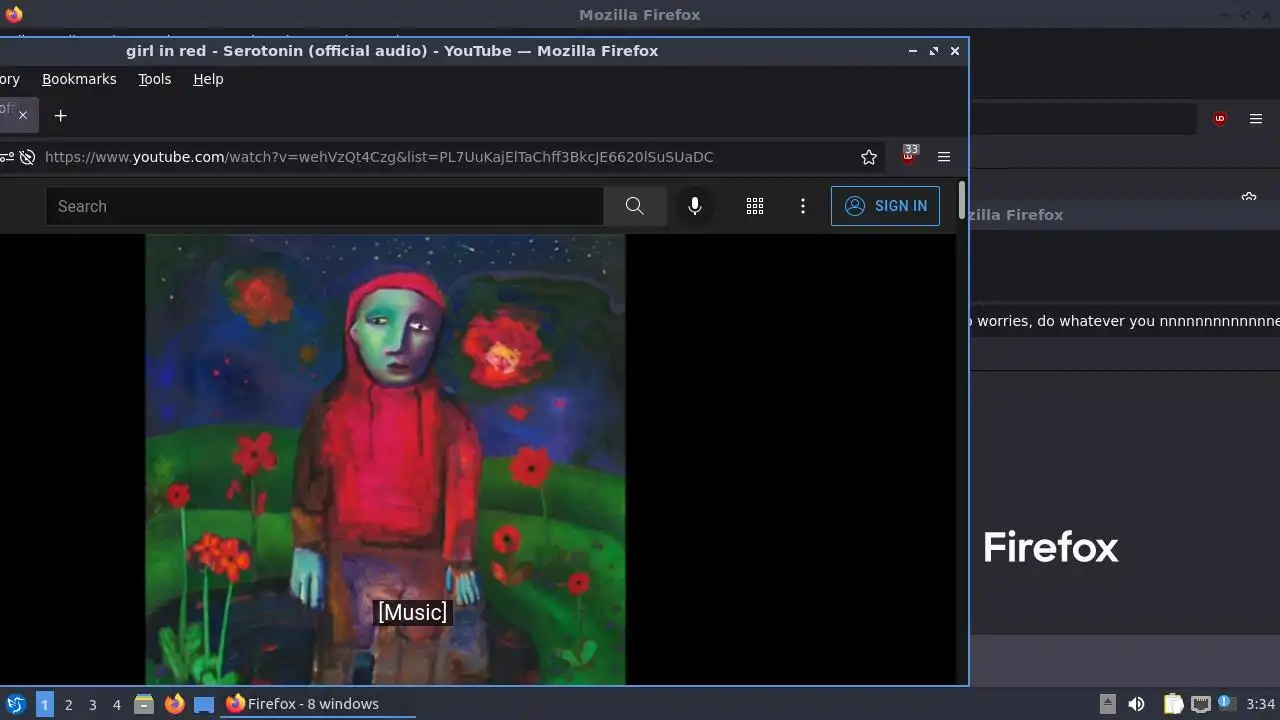Click the removable media eject tray icon
Viewport: 1280px width, 720px height.
tap(1107, 704)
